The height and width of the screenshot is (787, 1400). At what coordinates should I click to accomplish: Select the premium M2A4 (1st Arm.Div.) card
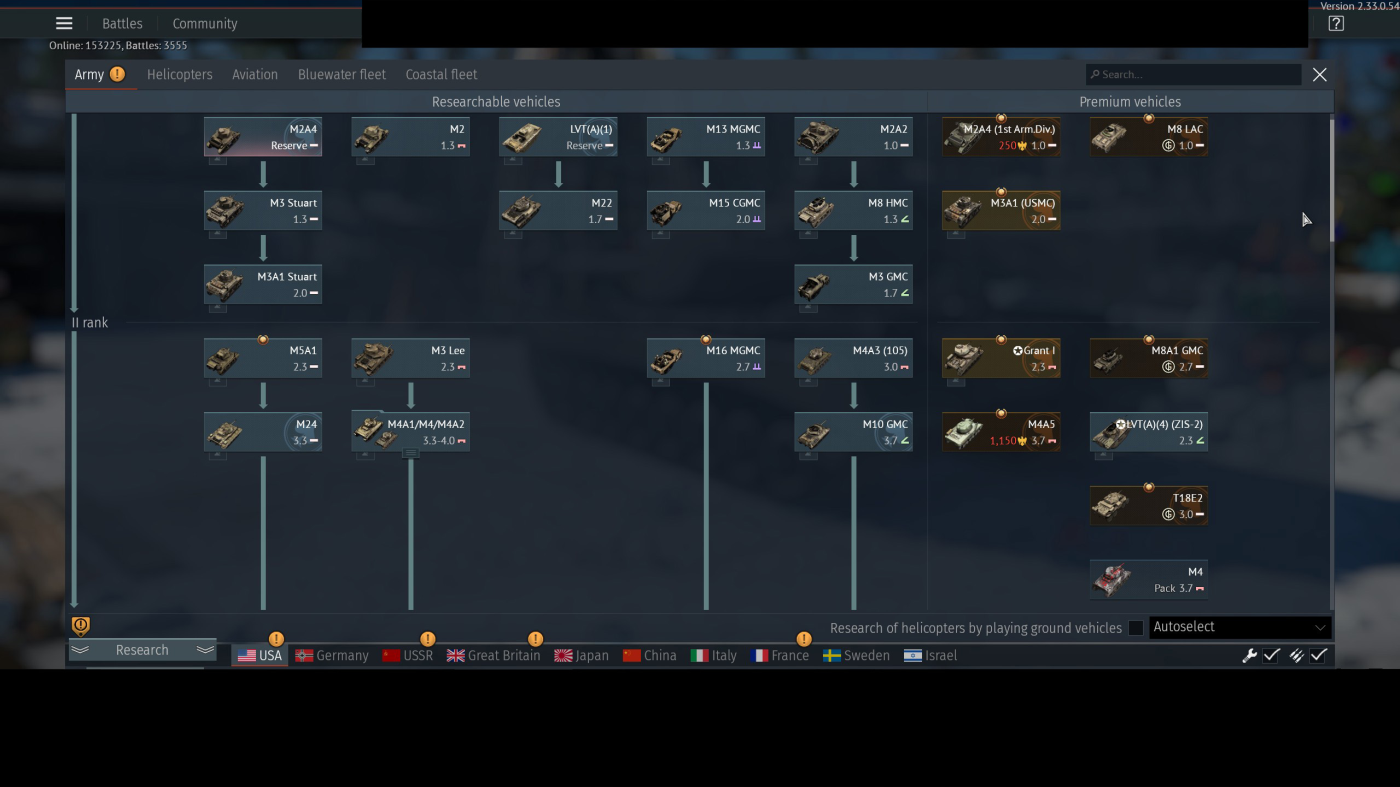tap(1001, 137)
